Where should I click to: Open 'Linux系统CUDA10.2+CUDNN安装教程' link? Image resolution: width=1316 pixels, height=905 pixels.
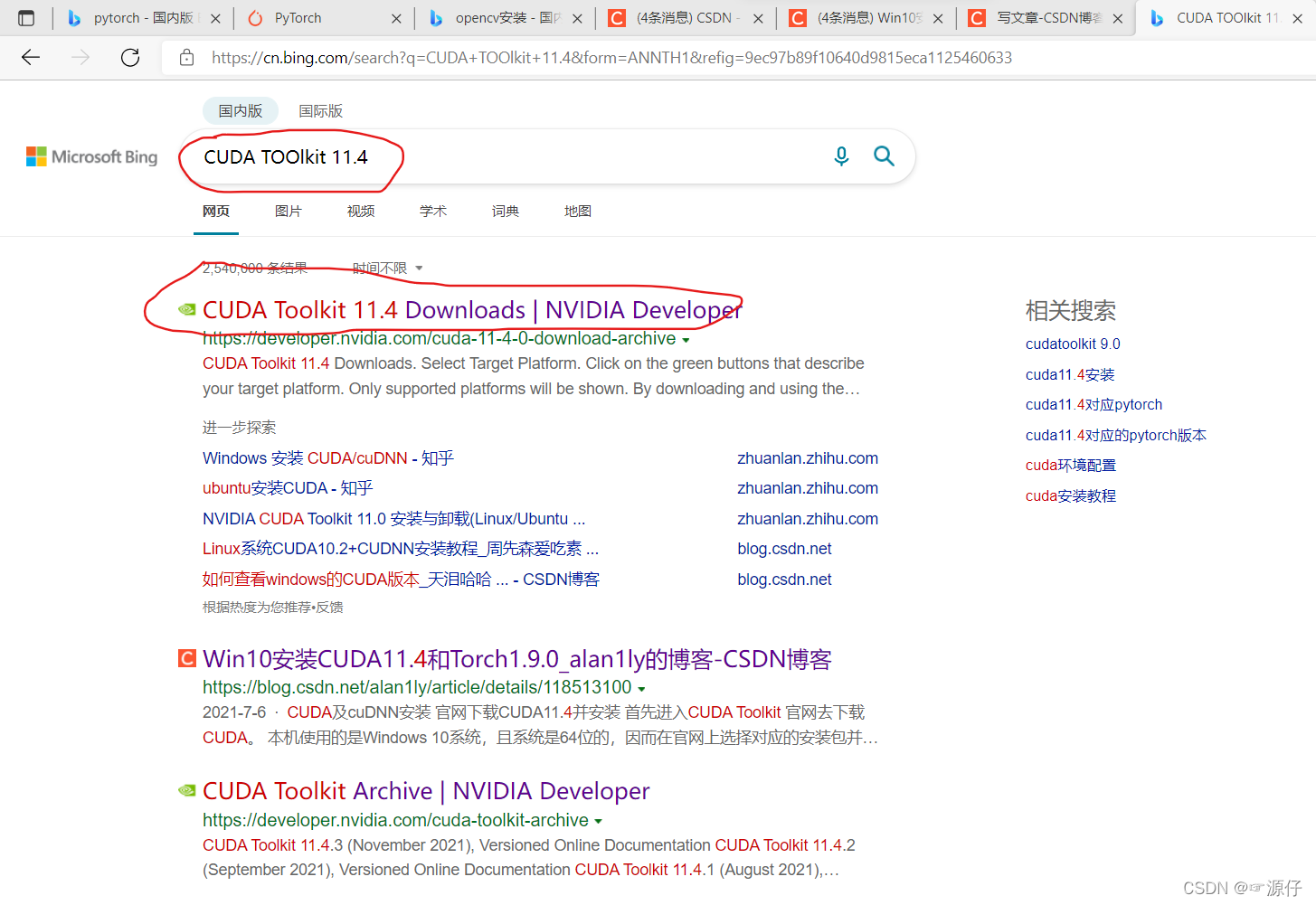point(401,549)
